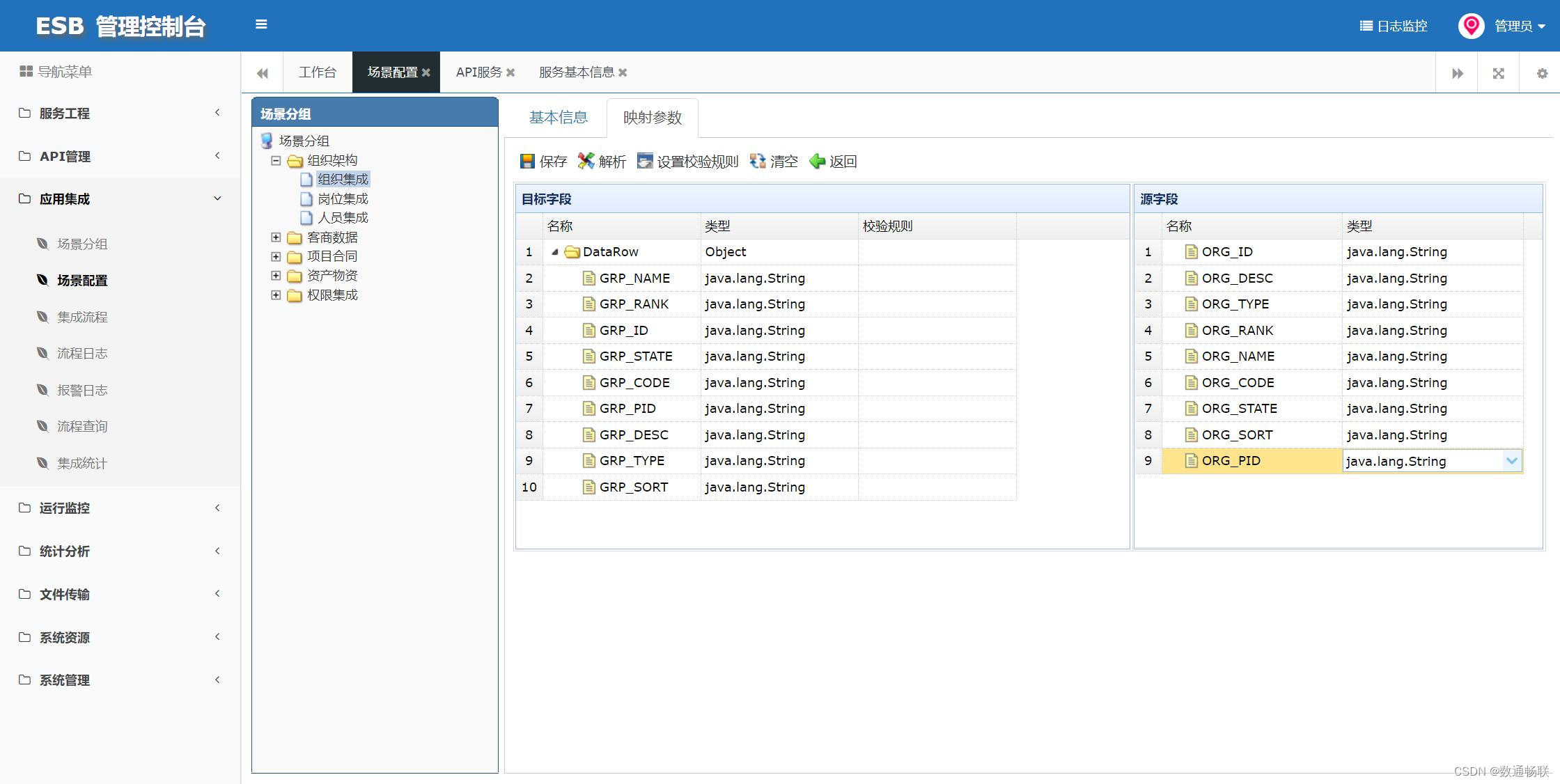Expand the 客商数据 tree folder

click(276, 237)
